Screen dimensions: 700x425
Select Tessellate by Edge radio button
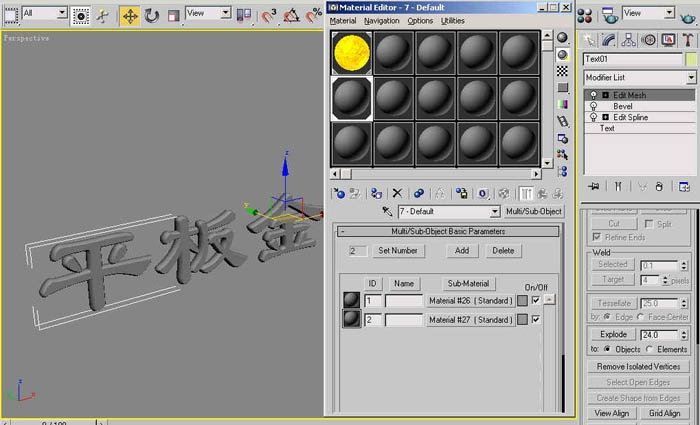point(607,317)
